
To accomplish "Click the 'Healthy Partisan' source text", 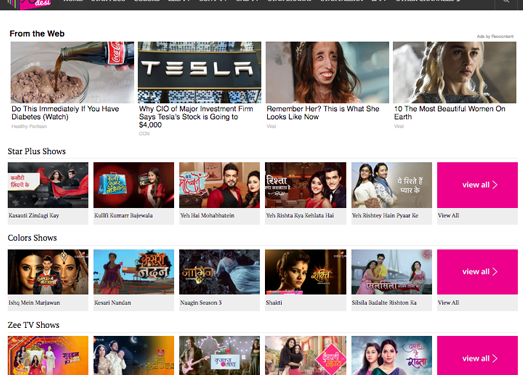I will 29,126.
